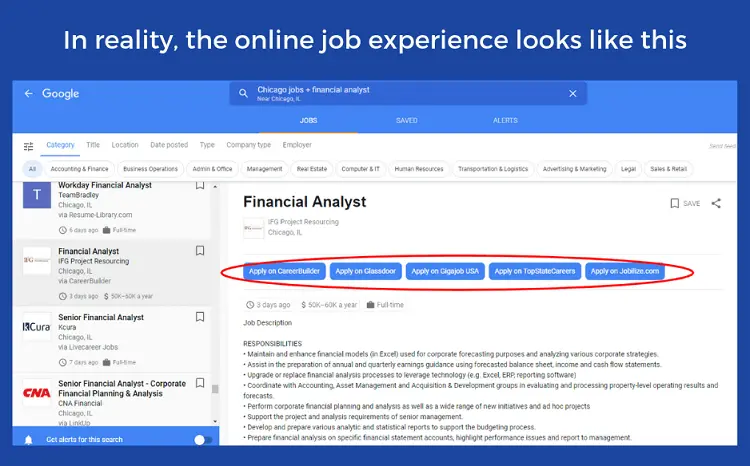Image resolution: width=750 pixels, height=466 pixels.
Task: Select the Company type filter tab
Action: (248, 145)
